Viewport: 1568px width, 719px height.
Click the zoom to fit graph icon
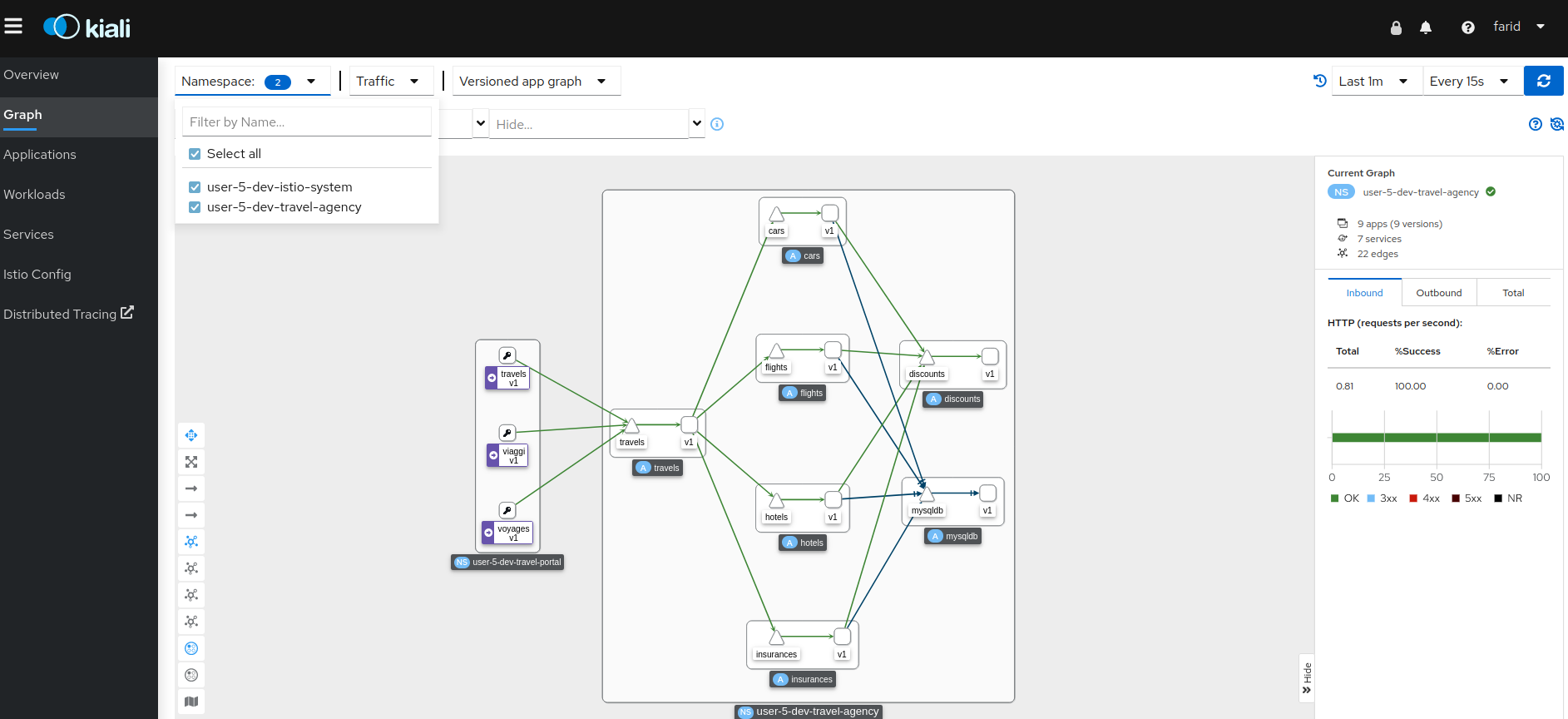click(x=191, y=462)
